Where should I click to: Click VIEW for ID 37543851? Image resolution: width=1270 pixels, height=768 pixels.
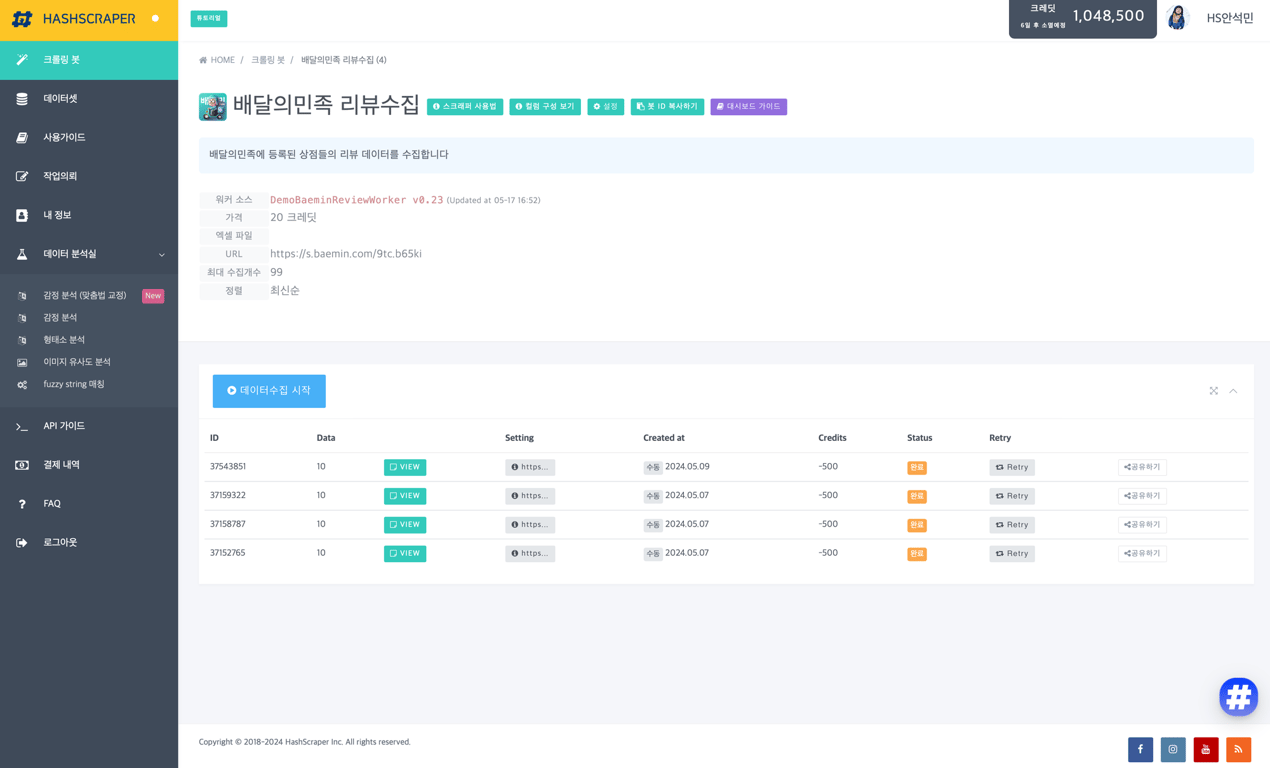tap(405, 467)
